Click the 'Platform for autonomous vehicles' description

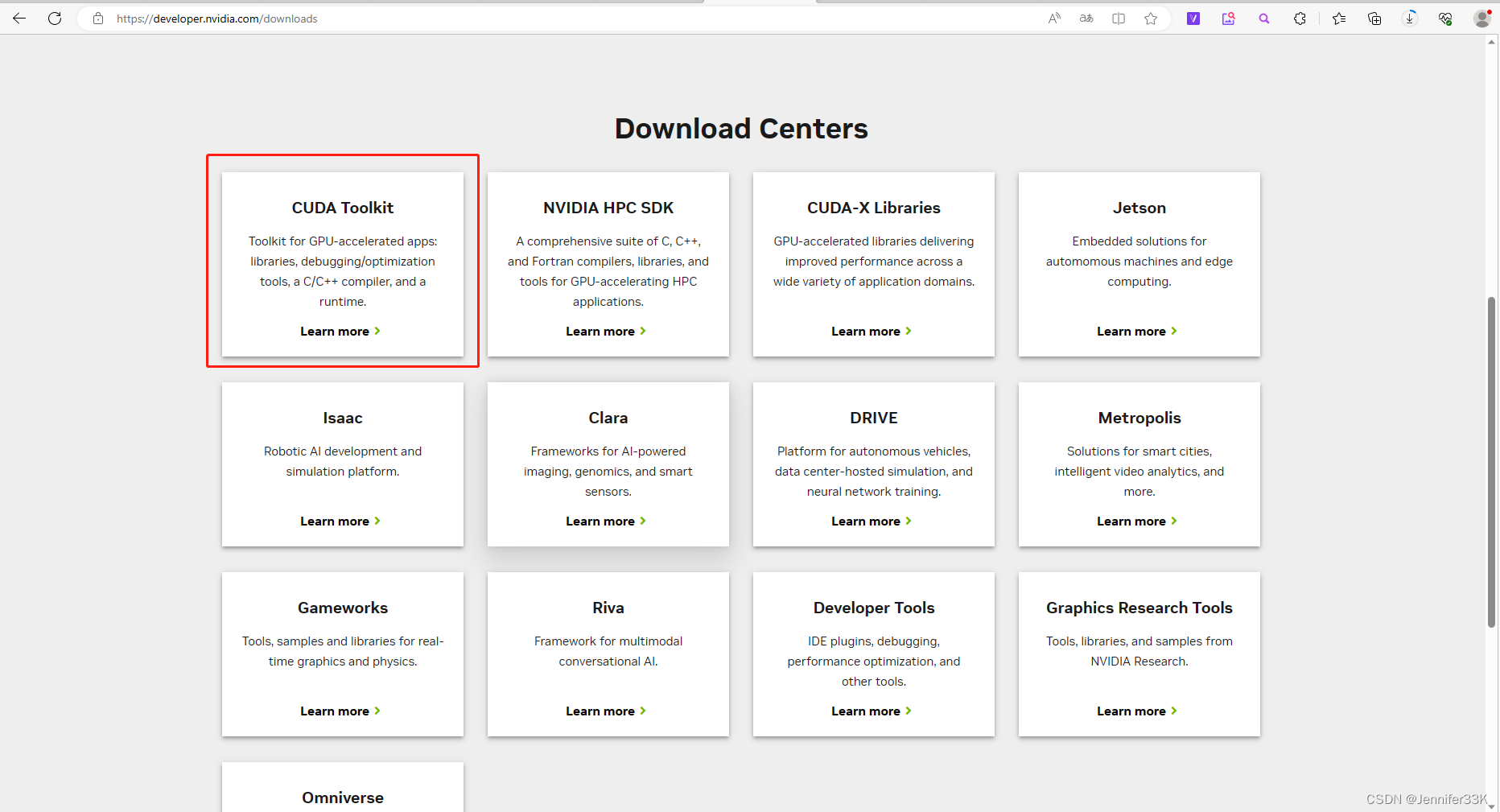[874, 472]
